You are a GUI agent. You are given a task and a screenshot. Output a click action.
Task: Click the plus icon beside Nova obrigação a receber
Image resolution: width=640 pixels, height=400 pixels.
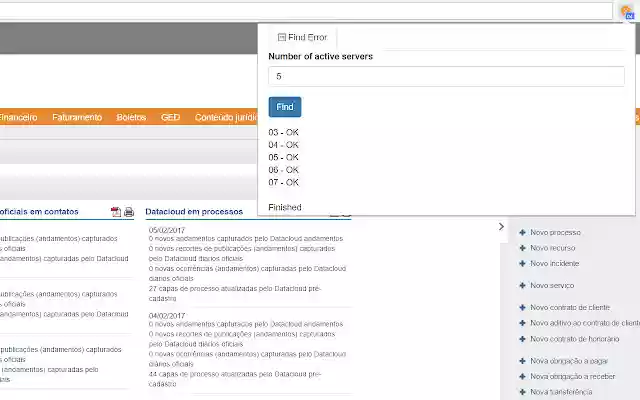(x=522, y=377)
